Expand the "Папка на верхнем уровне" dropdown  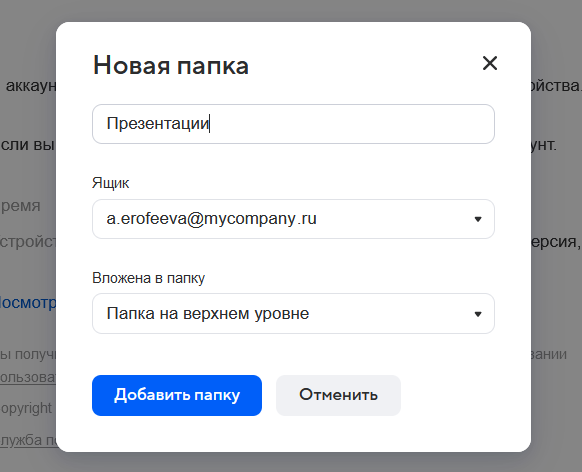point(293,314)
